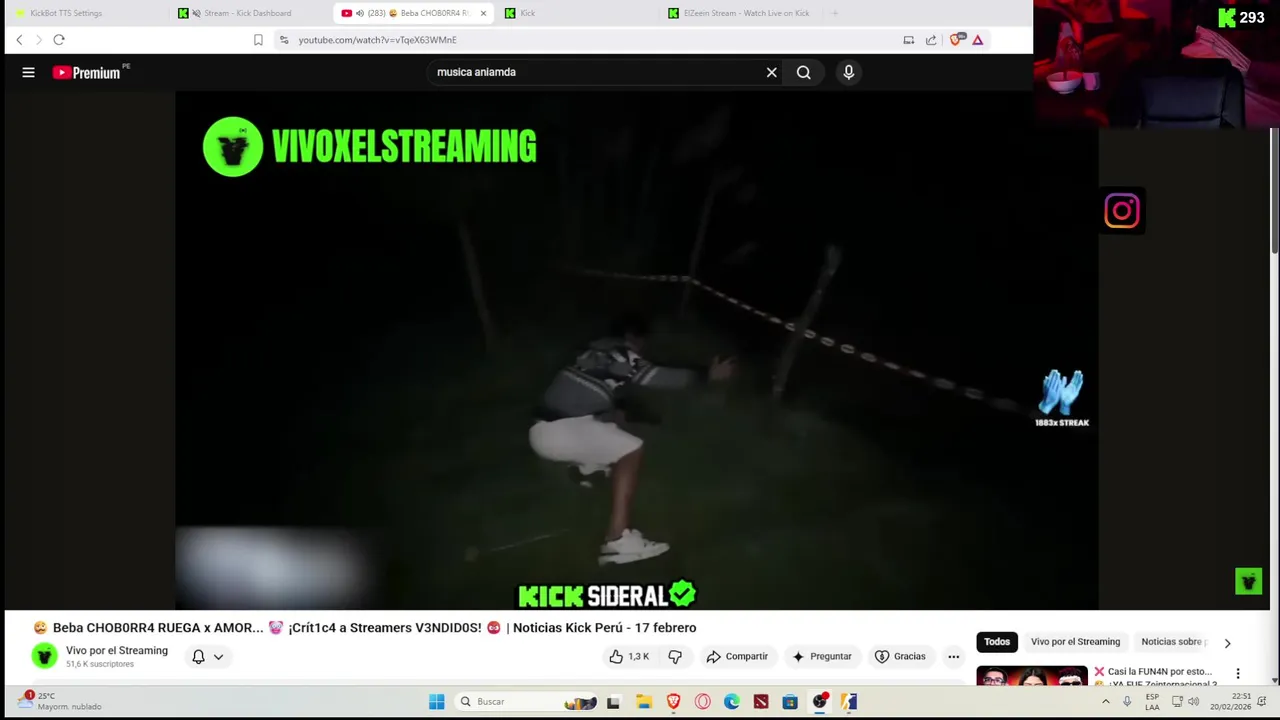Viewport: 1280px width, 720px height.
Task: Open more actions three-dot menu
Action: coord(953,656)
